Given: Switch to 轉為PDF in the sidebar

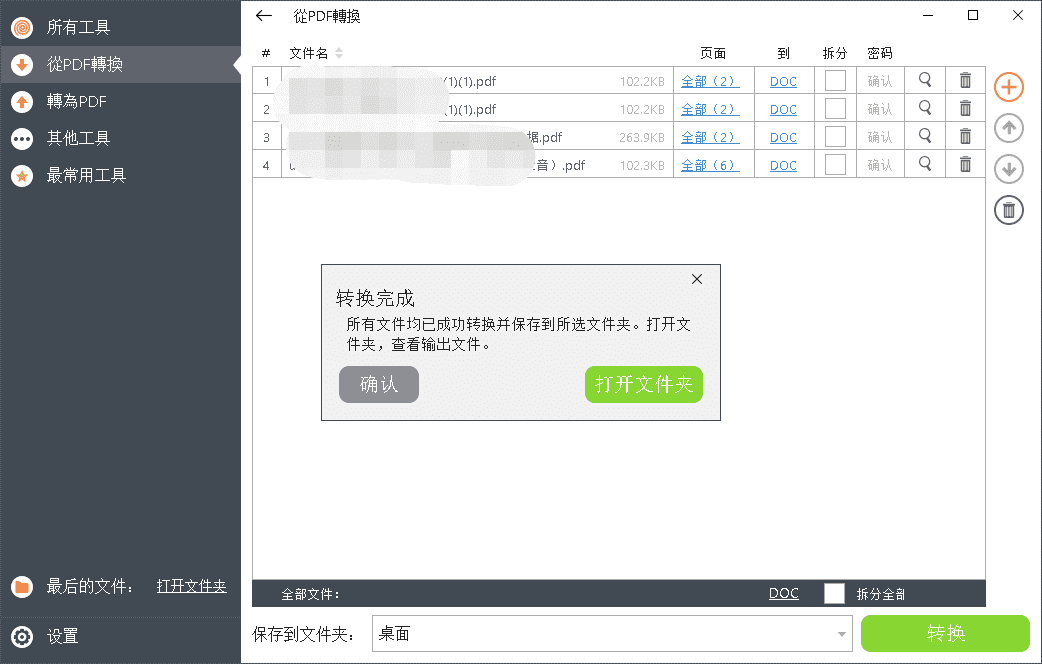Looking at the screenshot, I should click(120, 101).
